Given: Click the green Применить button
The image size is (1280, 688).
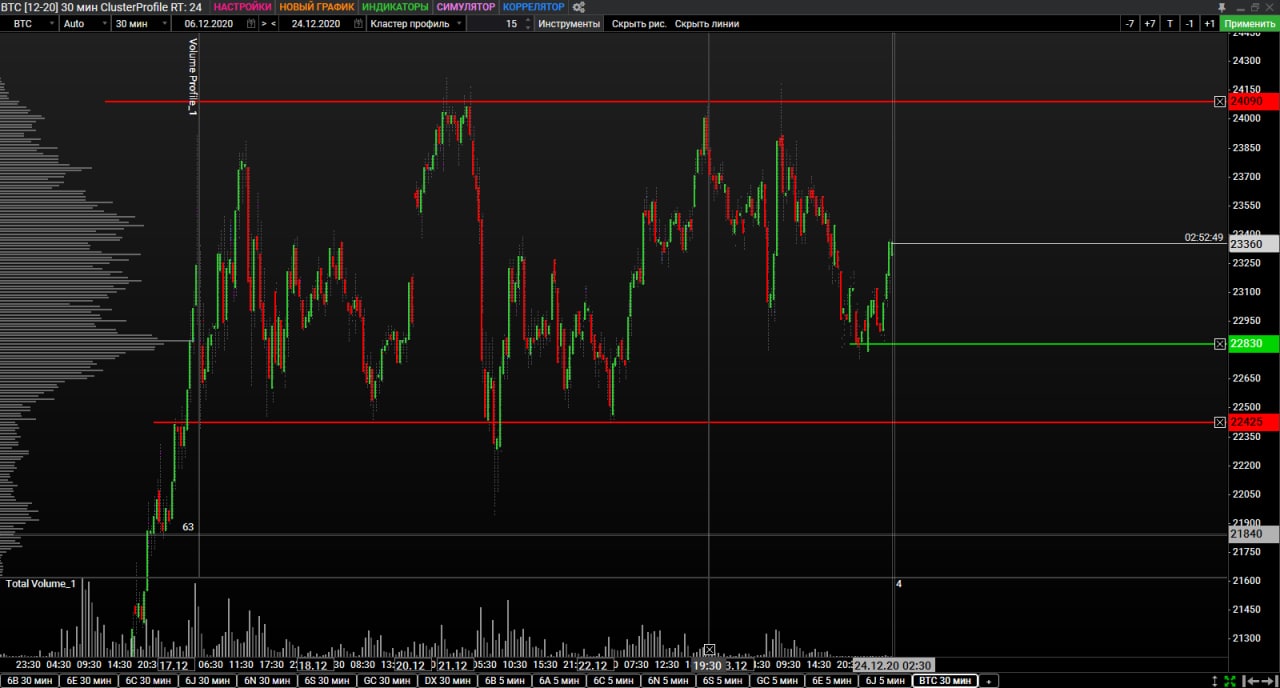Looking at the screenshot, I should click(x=1249, y=23).
